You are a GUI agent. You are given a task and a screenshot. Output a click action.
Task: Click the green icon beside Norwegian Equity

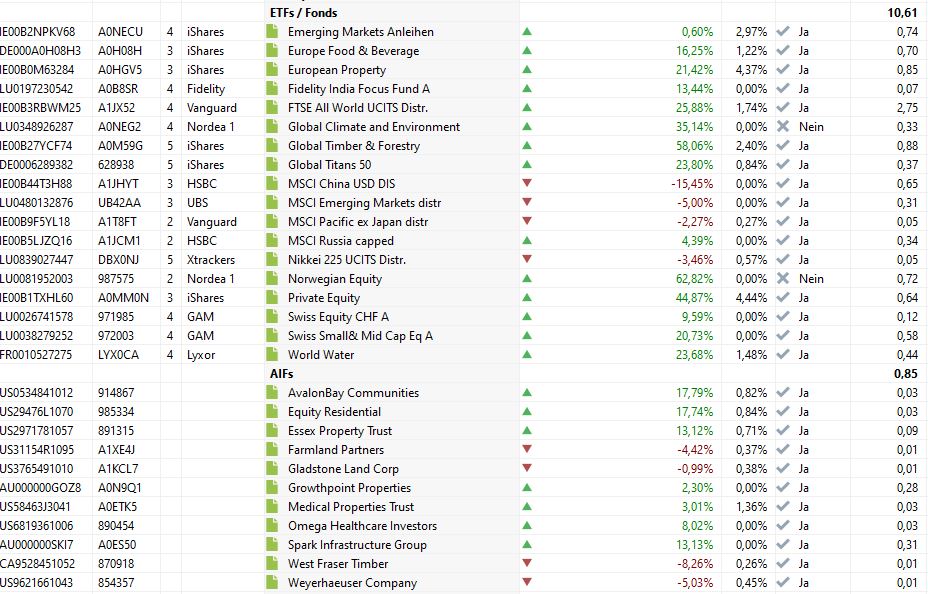[271, 279]
